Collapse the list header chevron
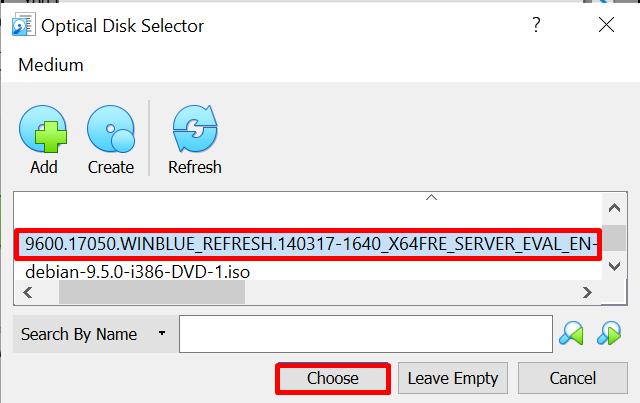 pyautogui.click(x=432, y=198)
